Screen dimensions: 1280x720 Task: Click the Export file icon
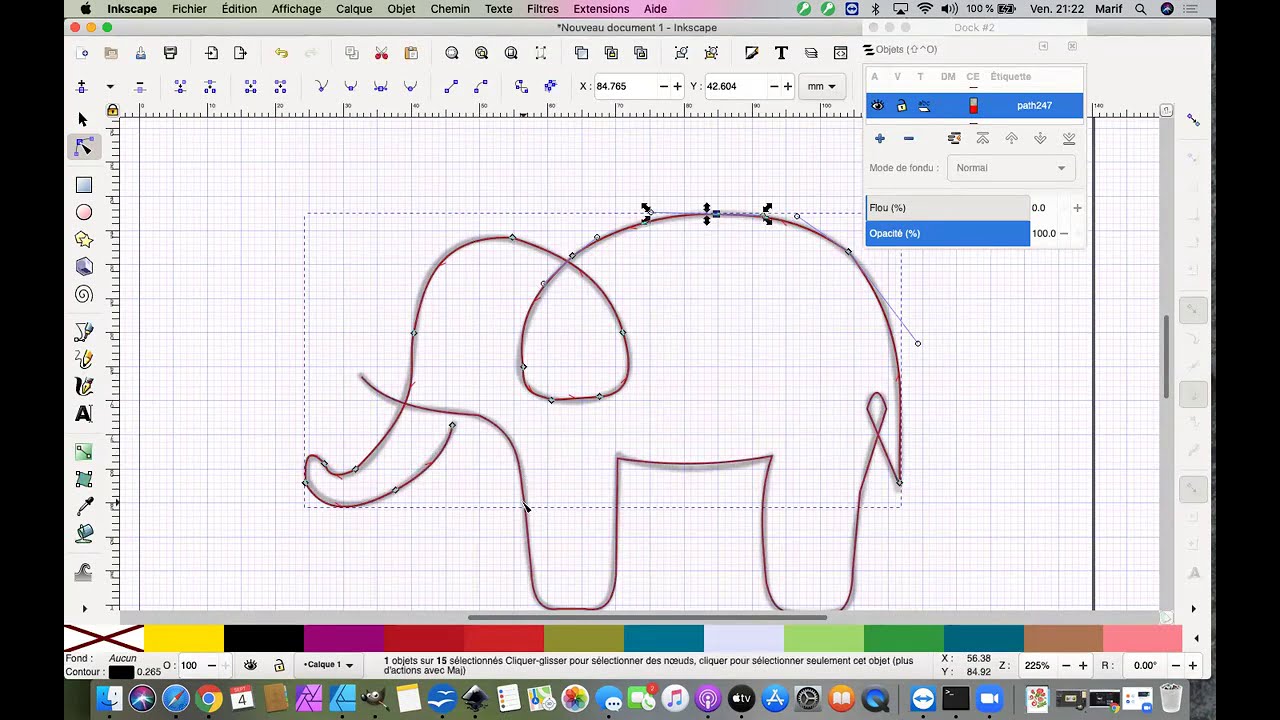[x=240, y=53]
